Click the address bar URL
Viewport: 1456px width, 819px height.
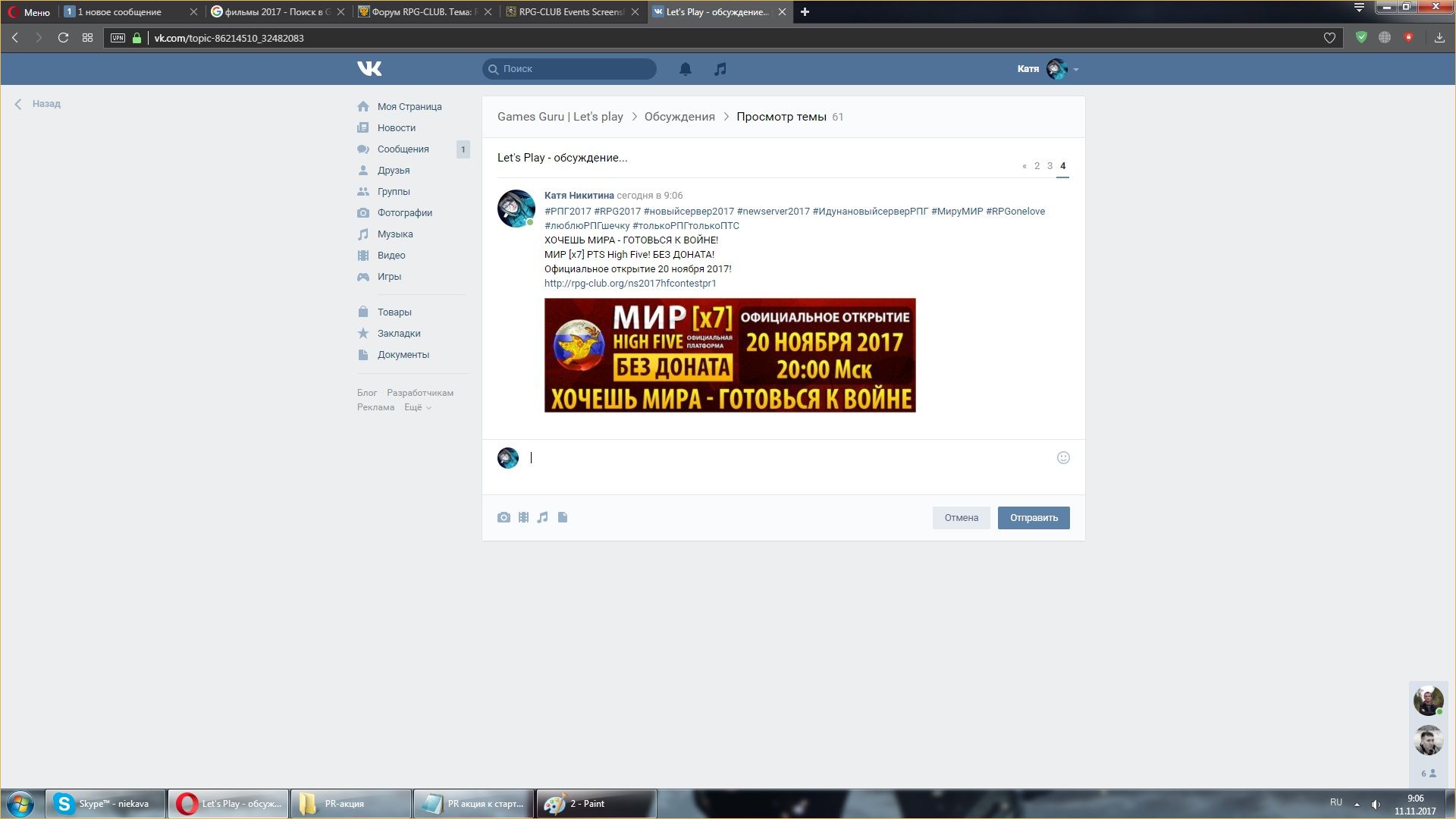point(229,38)
